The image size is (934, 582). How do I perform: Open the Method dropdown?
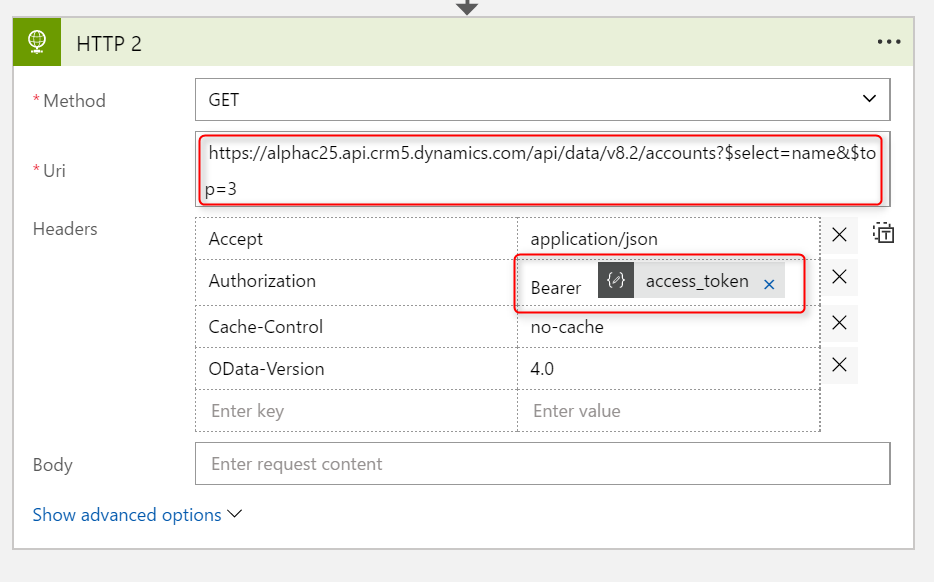click(867, 99)
